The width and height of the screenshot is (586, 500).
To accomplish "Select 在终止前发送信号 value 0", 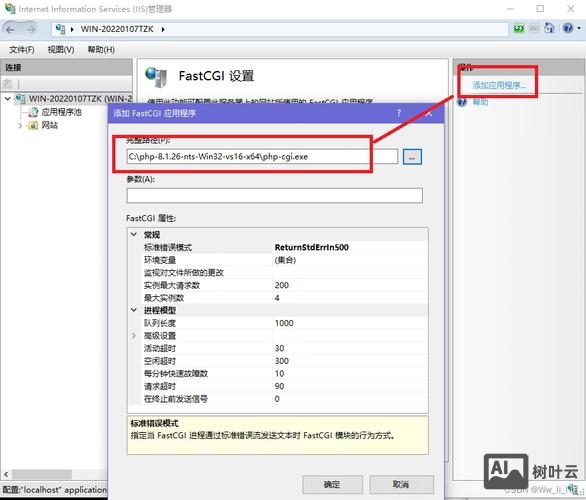I will (x=277, y=399).
